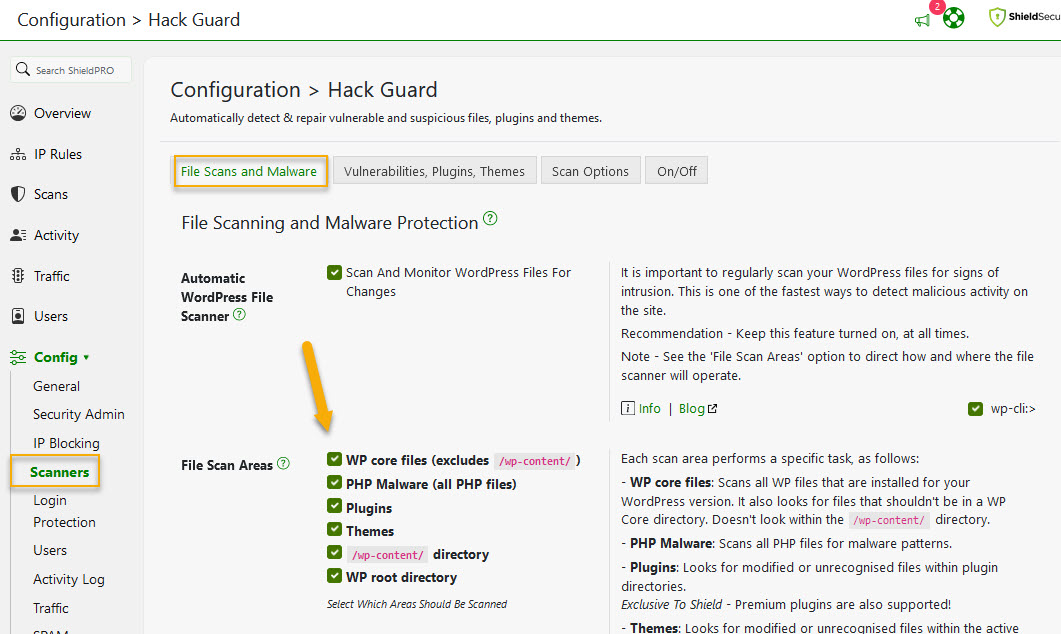This screenshot has height=634, width=1061.
Task: Open the Scans shield icon
Action: coord(18,194)
